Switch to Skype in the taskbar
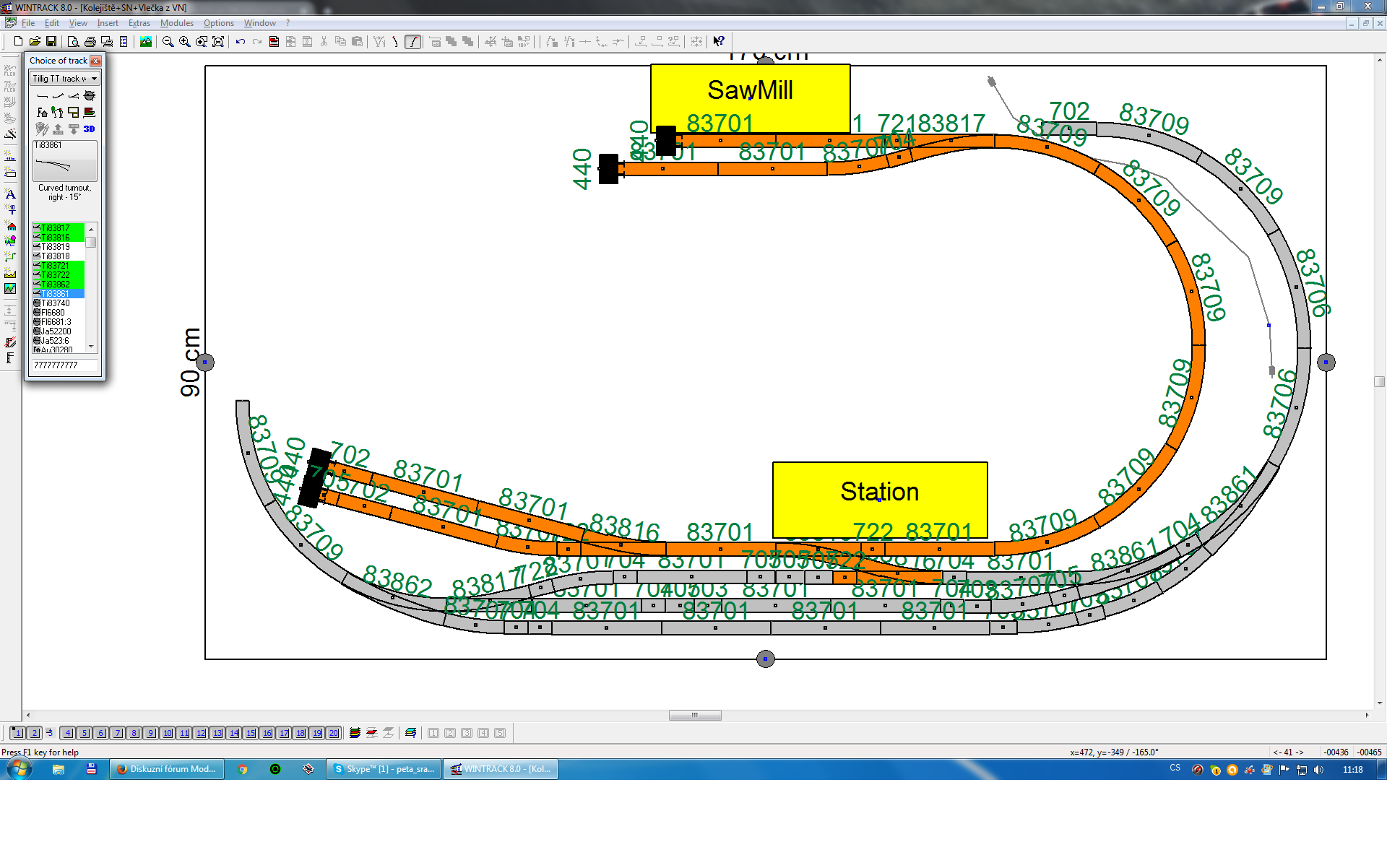 pyautogui.click(x=384, y=769)
